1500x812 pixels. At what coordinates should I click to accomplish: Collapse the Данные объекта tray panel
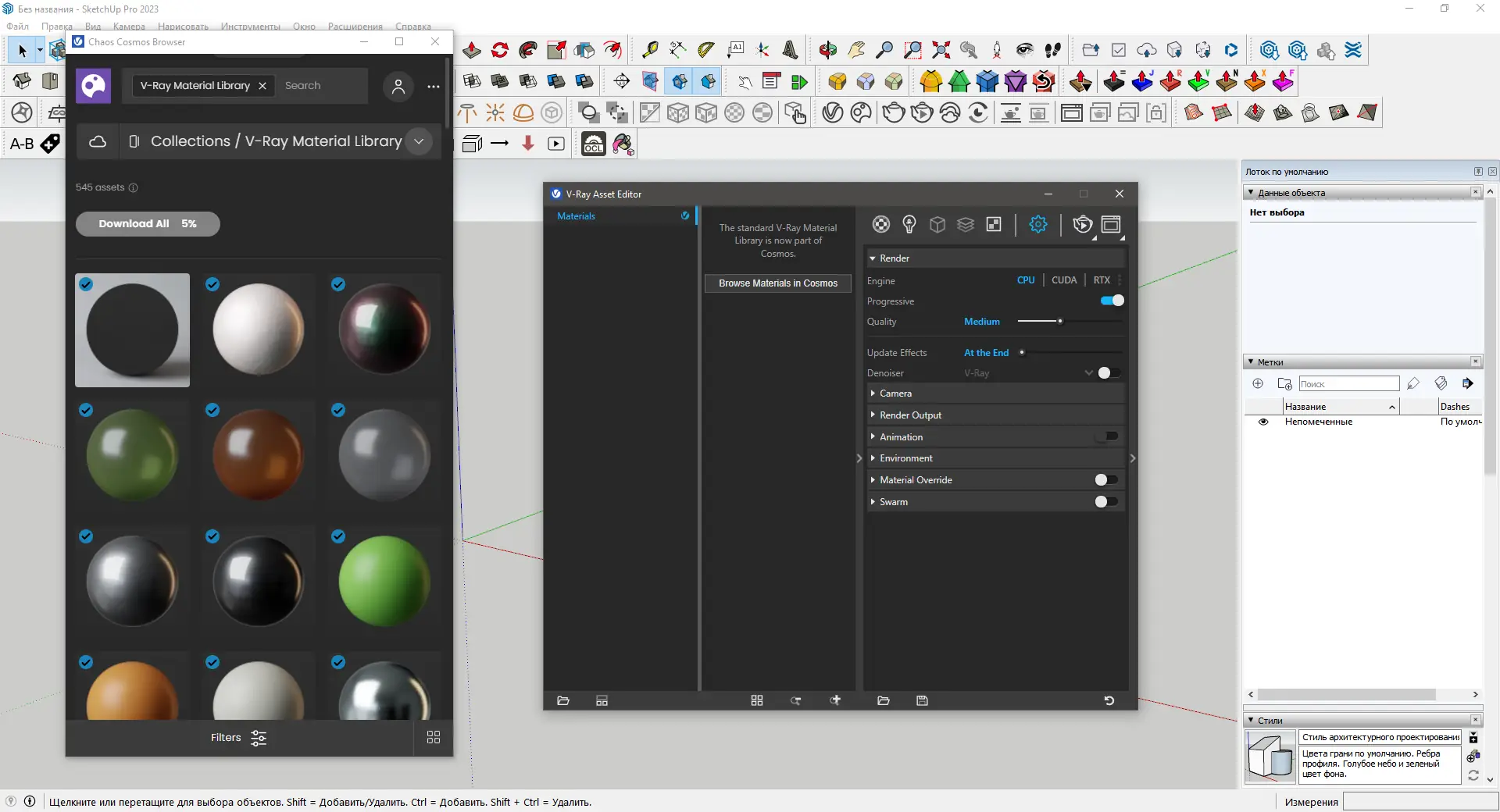(1251, 192)
